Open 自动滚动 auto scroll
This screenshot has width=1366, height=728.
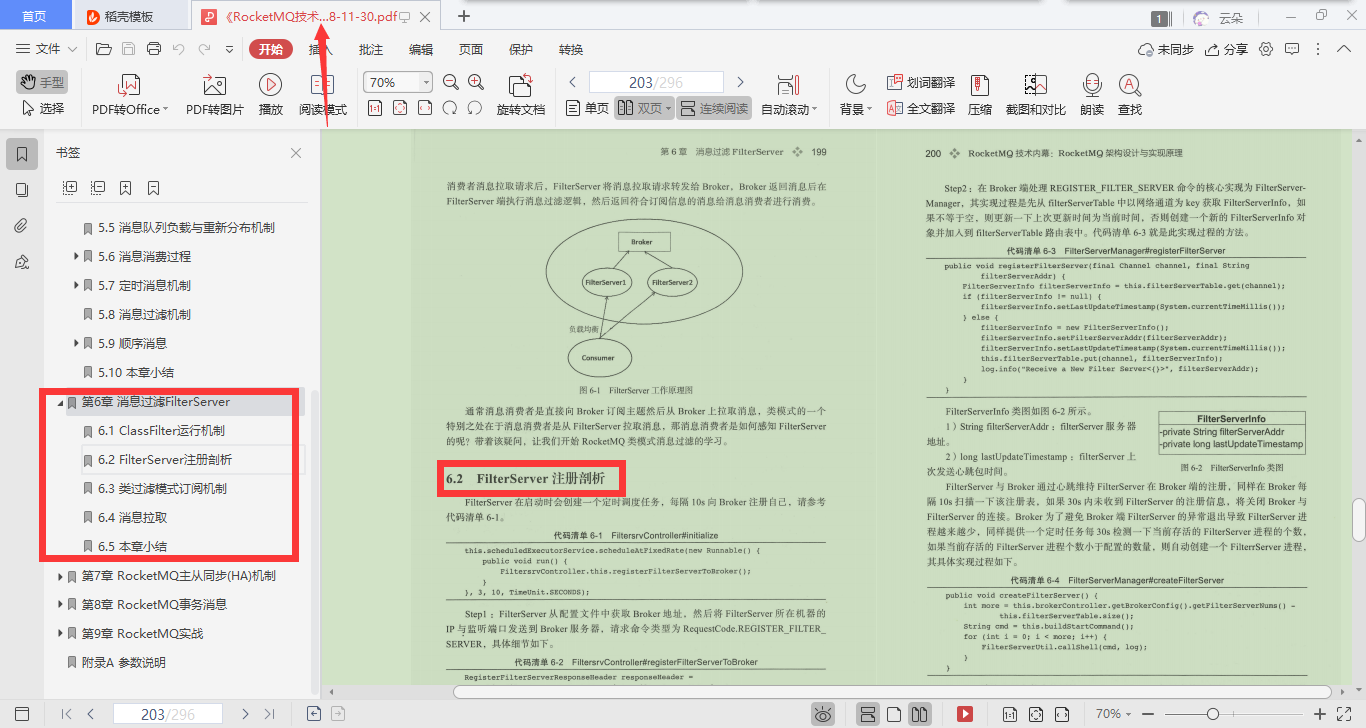(789, 96)
